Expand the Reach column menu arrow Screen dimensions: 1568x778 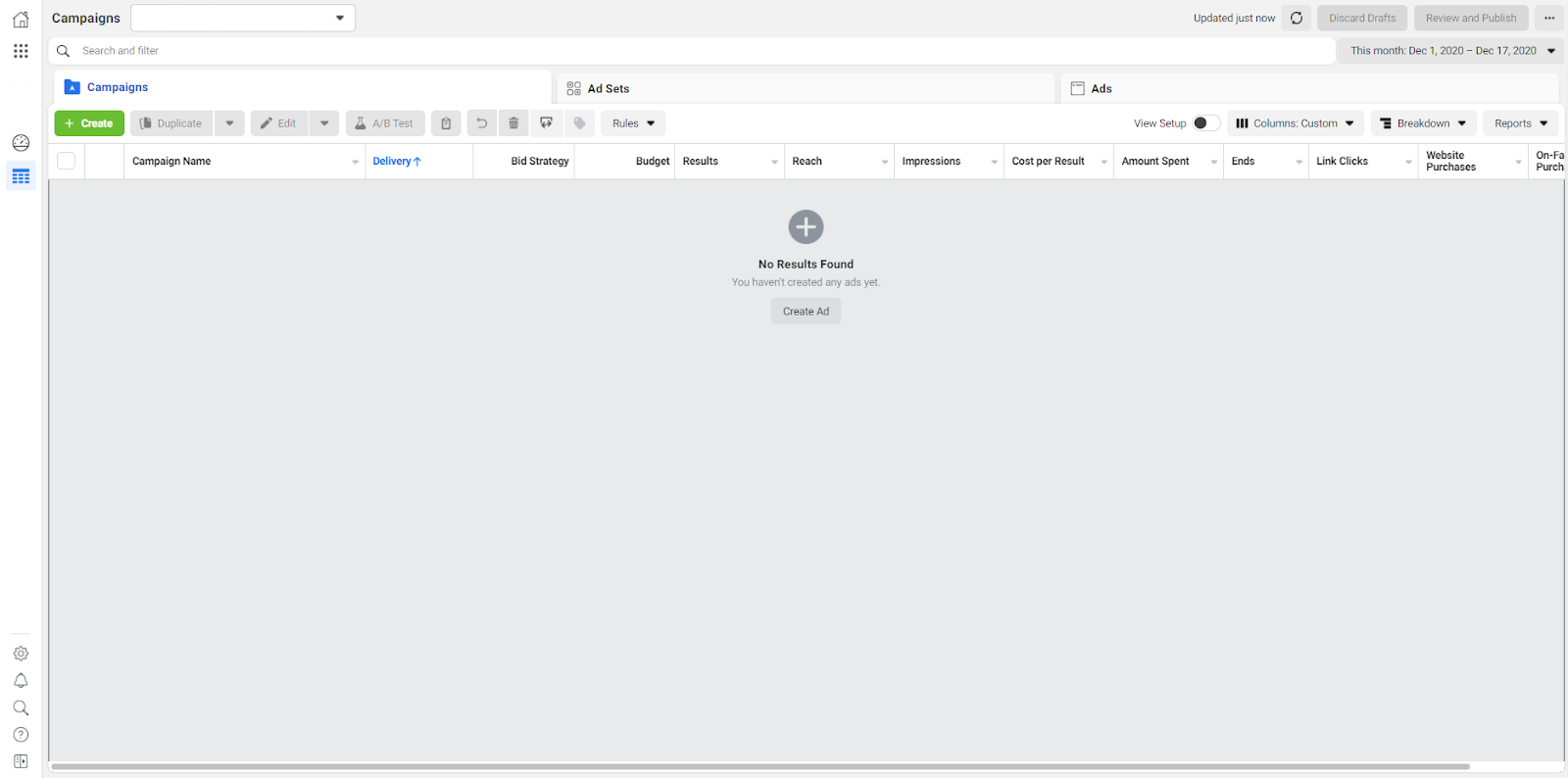coord(884,162)
